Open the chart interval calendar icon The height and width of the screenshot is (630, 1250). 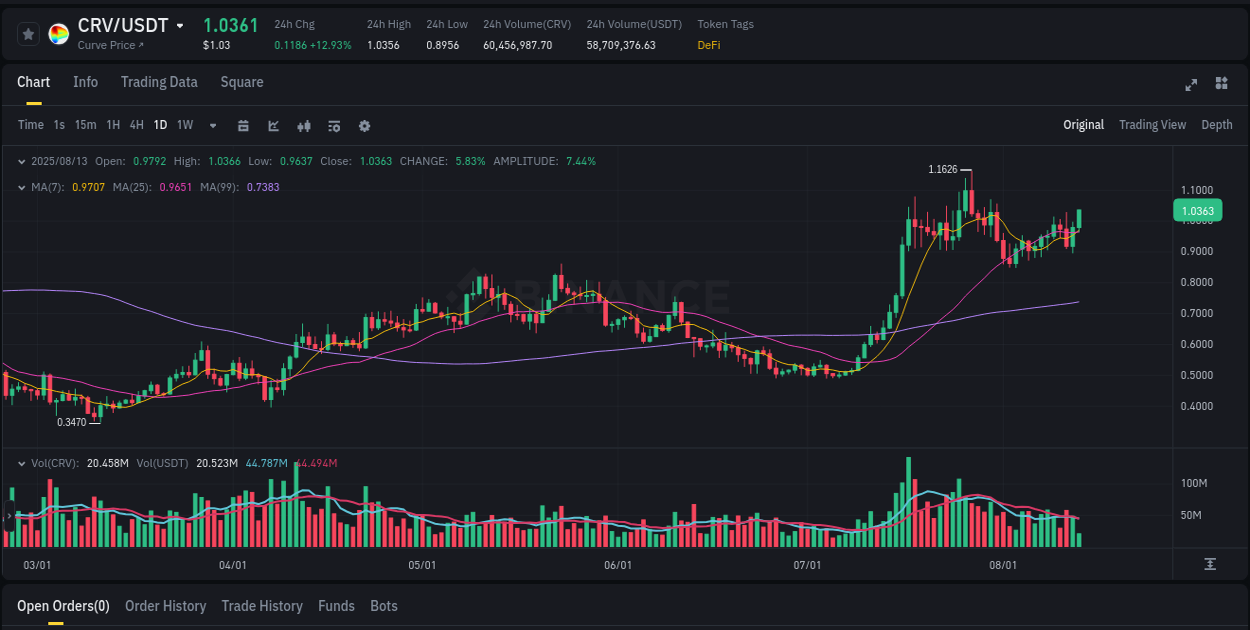(x=243, y=126)
